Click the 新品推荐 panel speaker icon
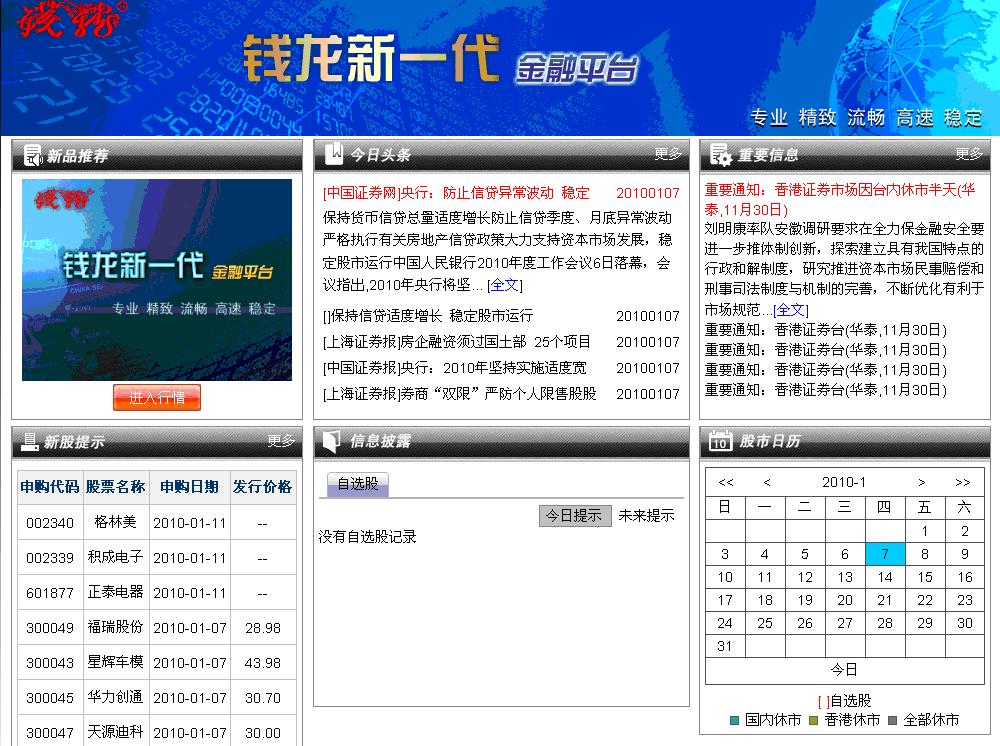 (33, 155)
